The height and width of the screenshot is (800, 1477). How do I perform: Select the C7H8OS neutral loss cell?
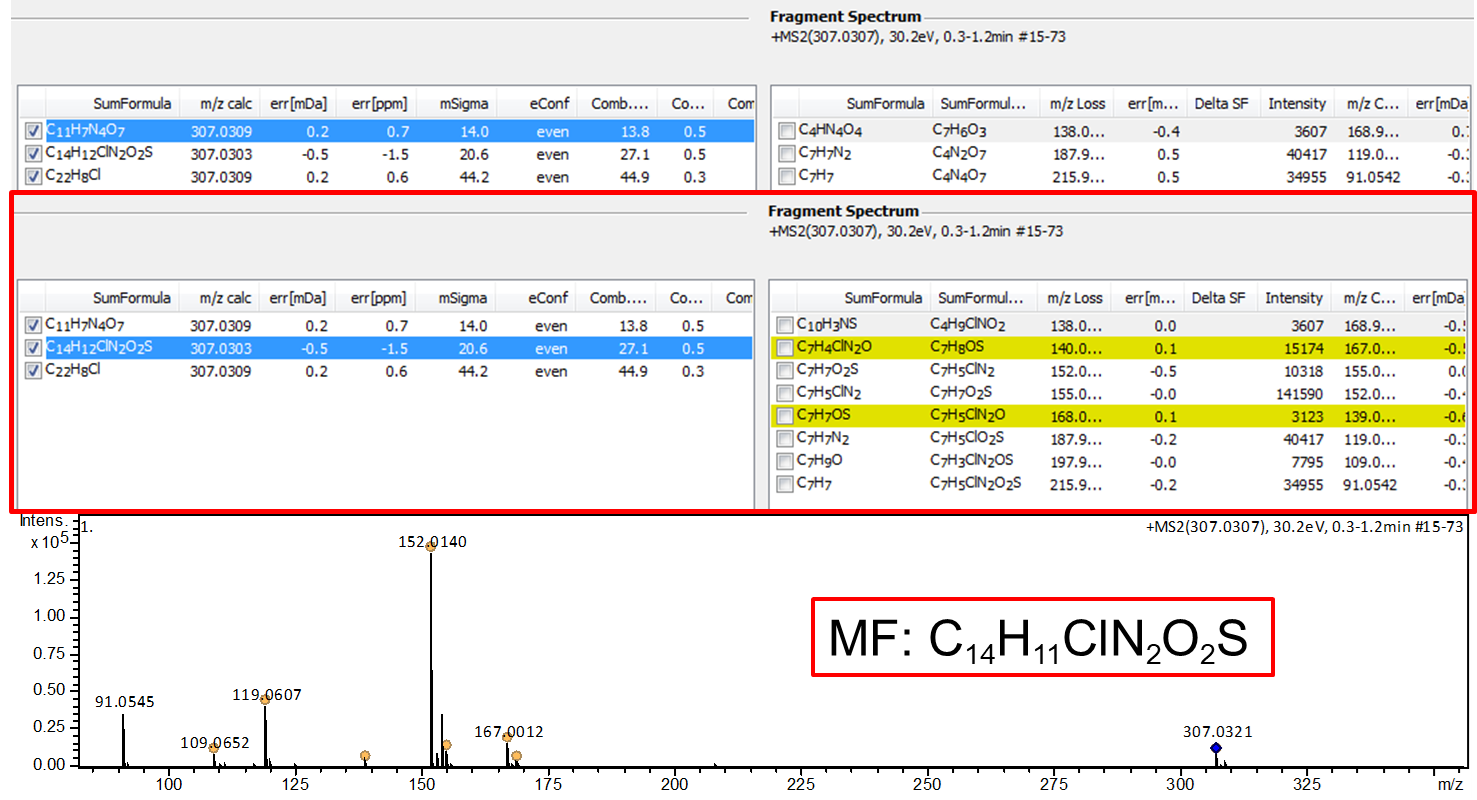[957, 348]
